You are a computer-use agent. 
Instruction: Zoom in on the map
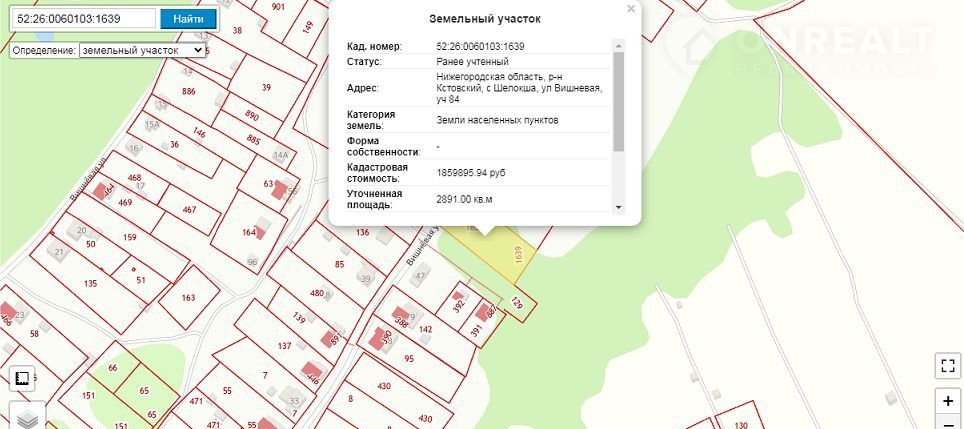click(x=947, y=400)
